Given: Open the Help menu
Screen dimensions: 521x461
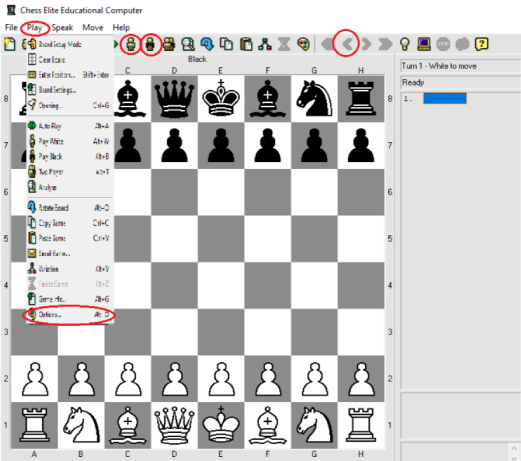Looking at the screenshot, I should [x=121, y=27].
